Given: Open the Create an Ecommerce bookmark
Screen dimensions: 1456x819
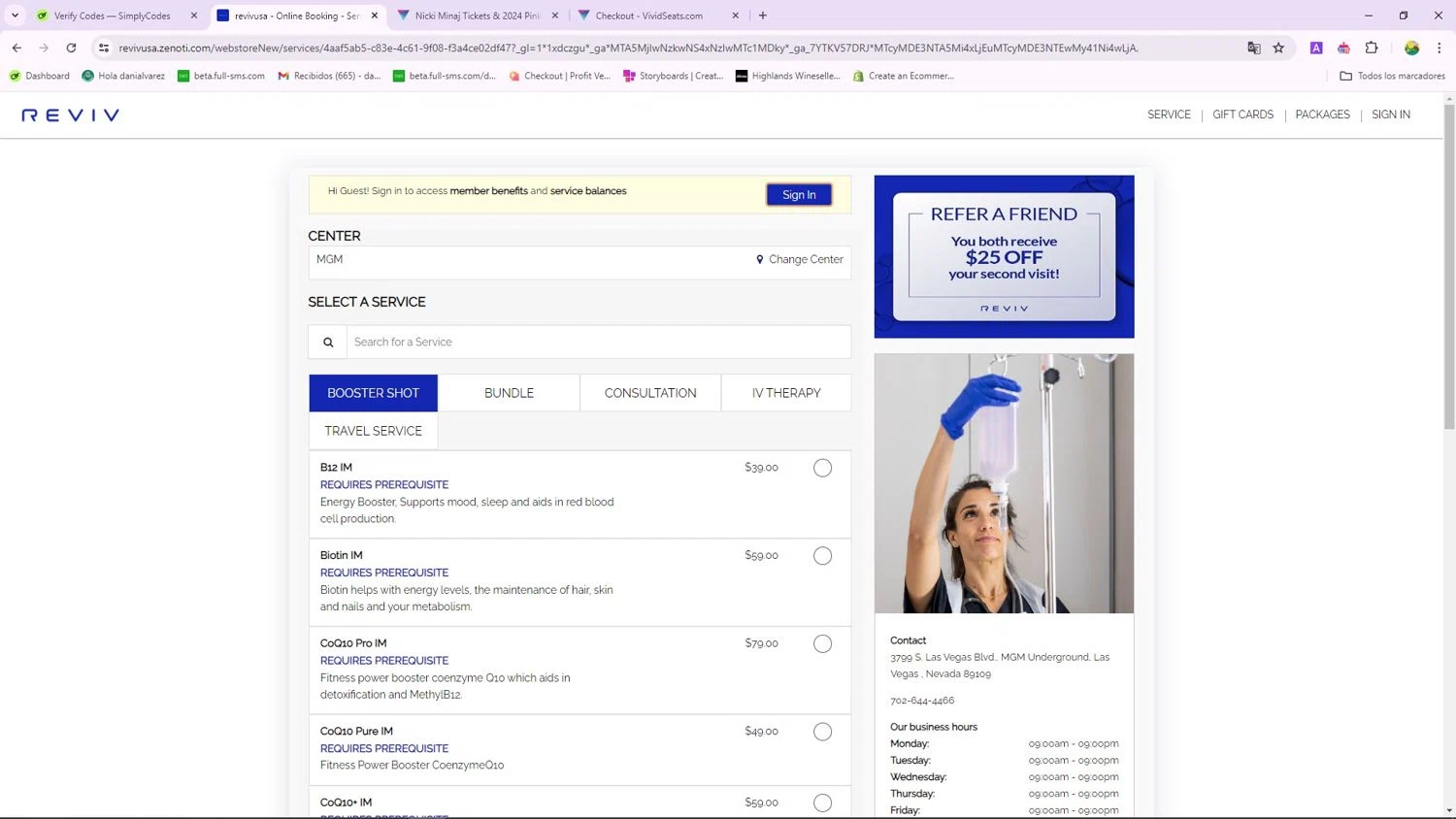Looking at the screenshot, I should pyautogui.click(x=904, y=76).
